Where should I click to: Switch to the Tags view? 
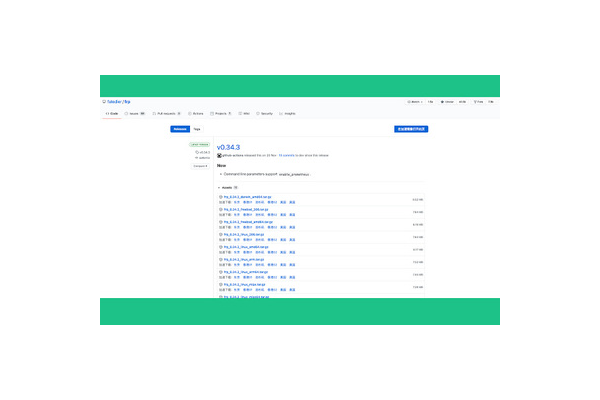[197, 129]
